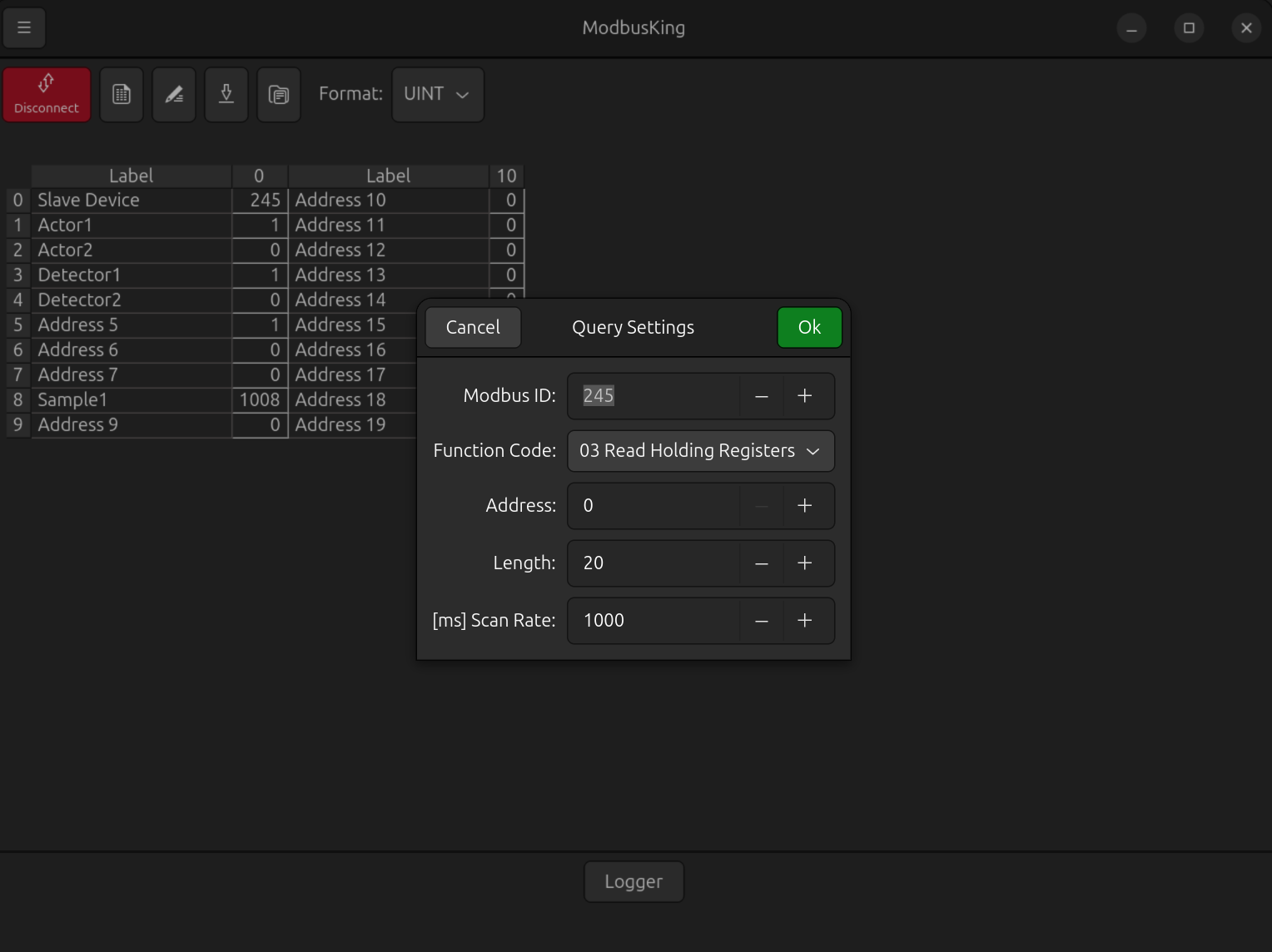Increase the Length value with plus
The height and width of the screenshot is (952, 1272).
(x=804, y=563)
